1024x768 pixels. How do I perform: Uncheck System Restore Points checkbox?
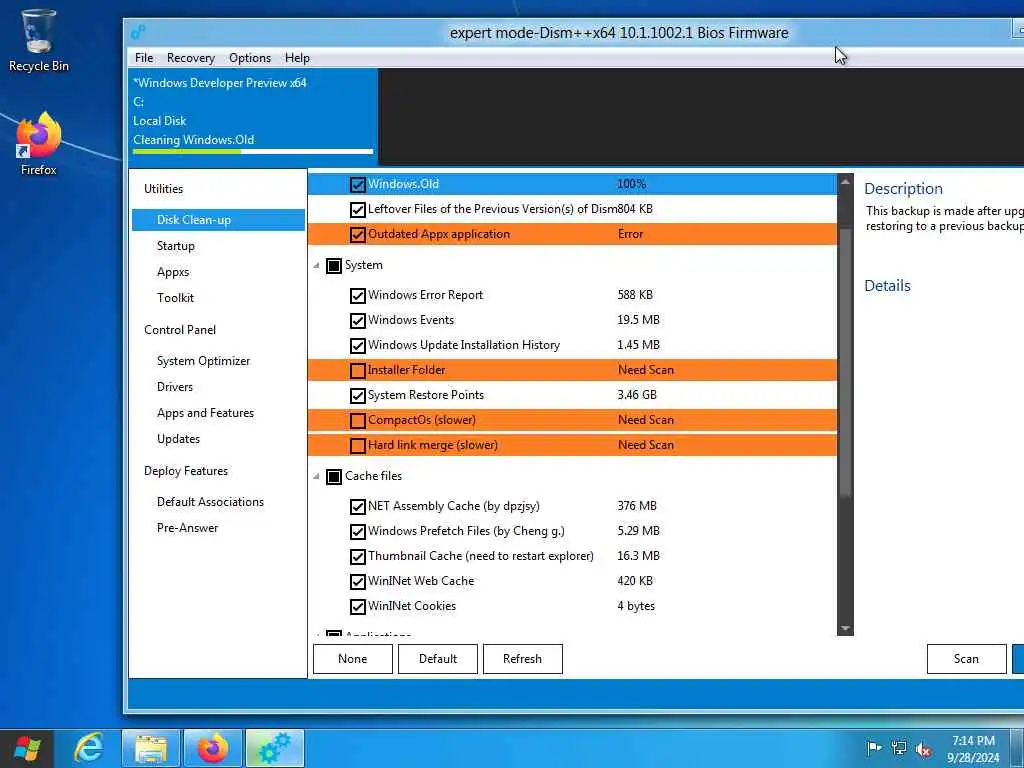[357, 396]
